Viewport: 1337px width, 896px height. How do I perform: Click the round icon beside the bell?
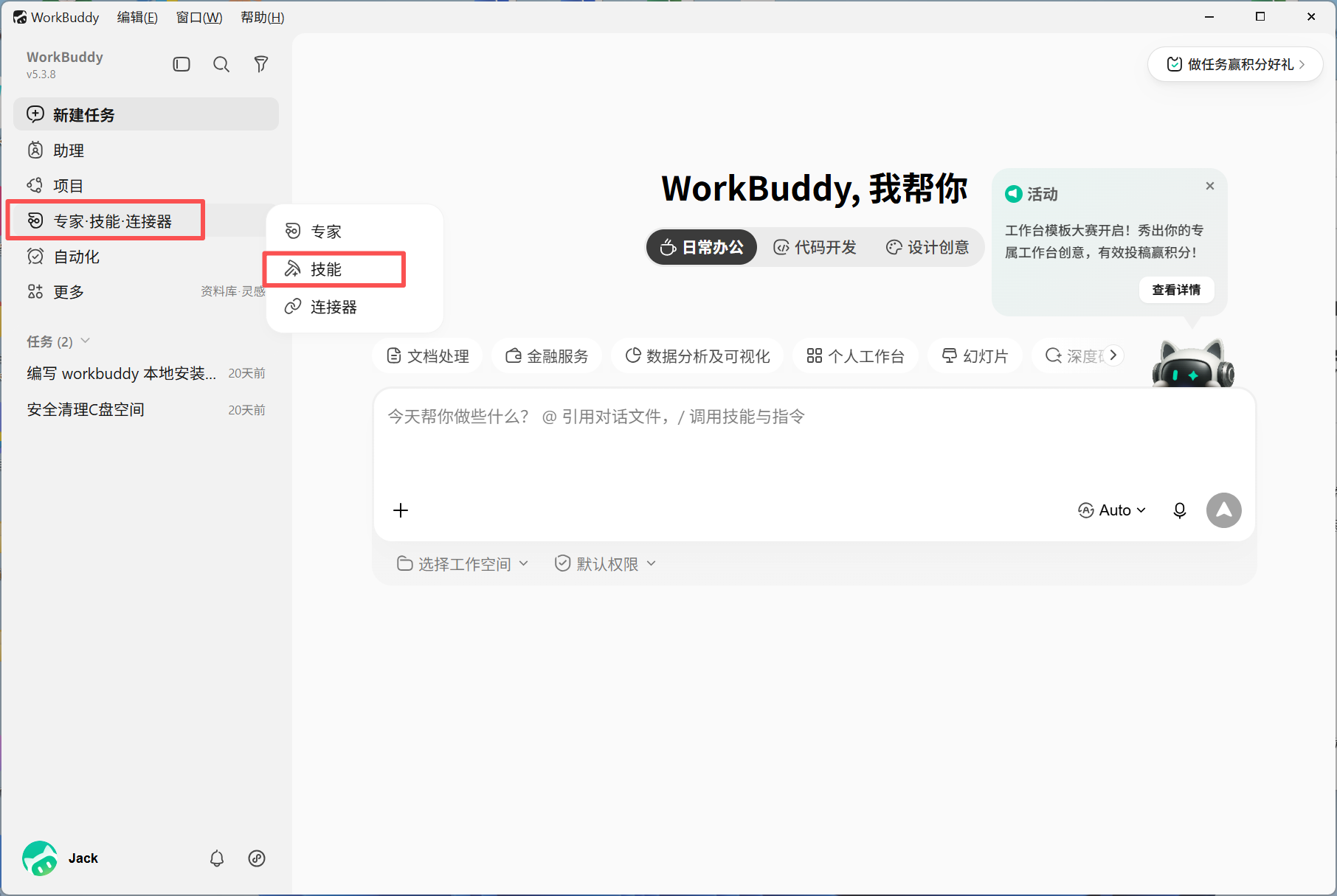[x=257, y=858]
